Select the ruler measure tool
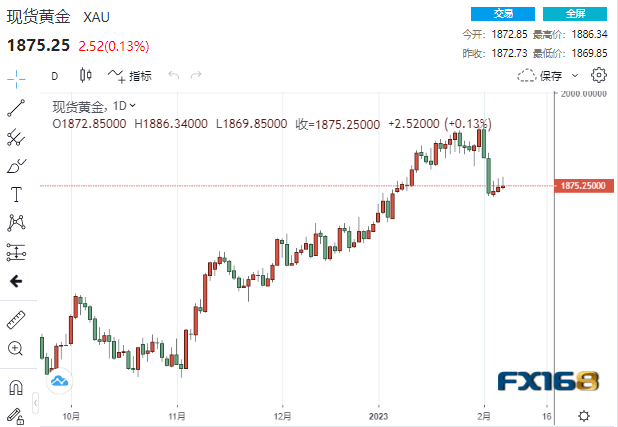This screenshot has height=427, width=618. (x=16, y=319)
